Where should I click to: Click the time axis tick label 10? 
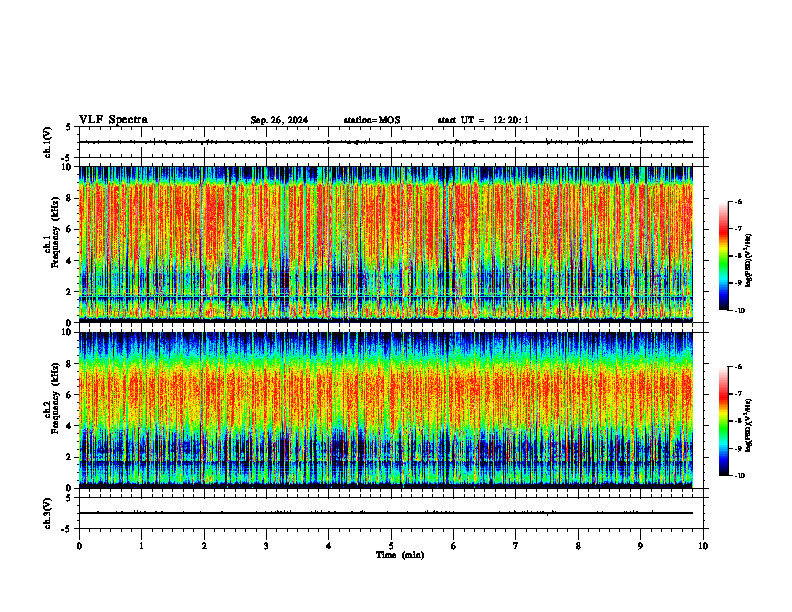[x=703, y=546]
